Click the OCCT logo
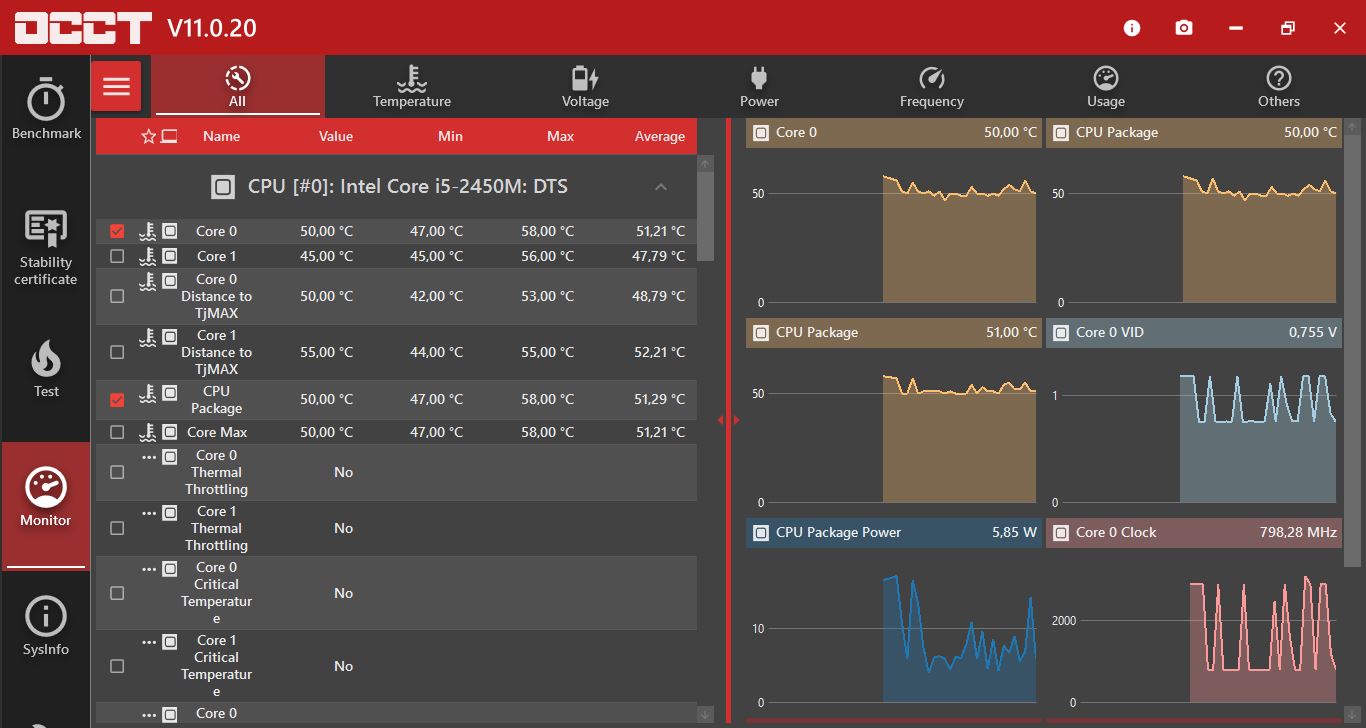 pyautogui.click(x=83, y=28)
